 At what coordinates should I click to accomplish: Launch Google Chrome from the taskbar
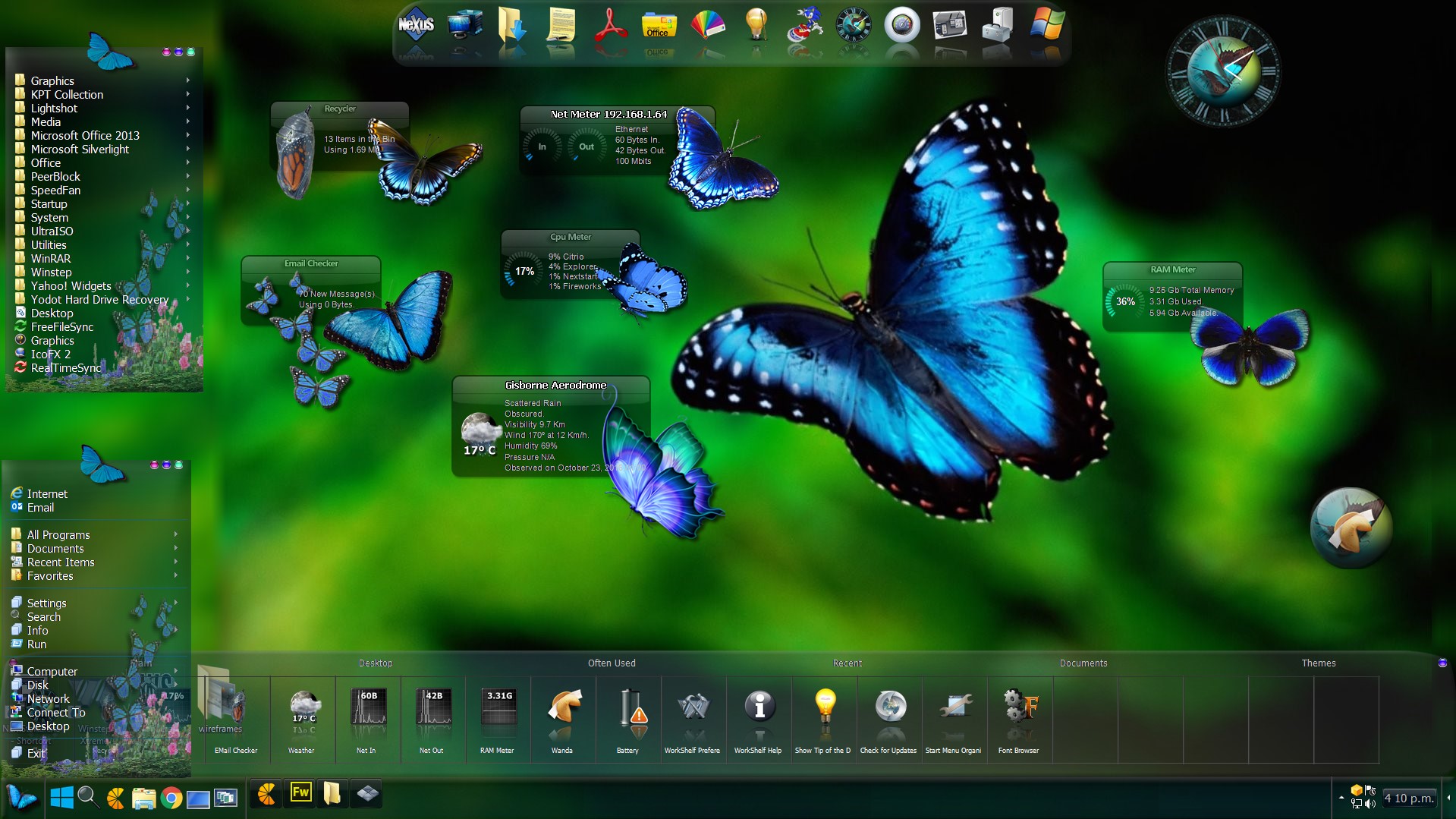tap(171, 798)
